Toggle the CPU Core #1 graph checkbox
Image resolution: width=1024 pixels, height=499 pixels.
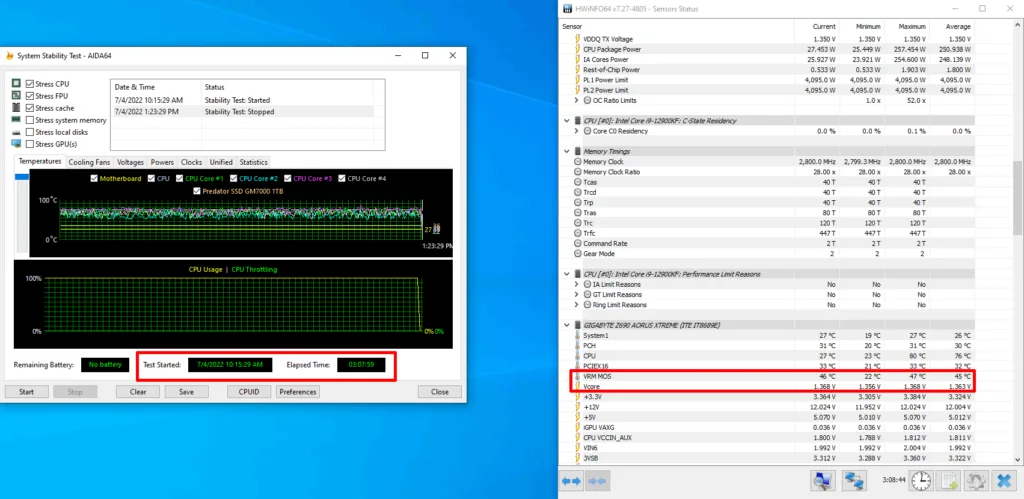coord(180,178)
